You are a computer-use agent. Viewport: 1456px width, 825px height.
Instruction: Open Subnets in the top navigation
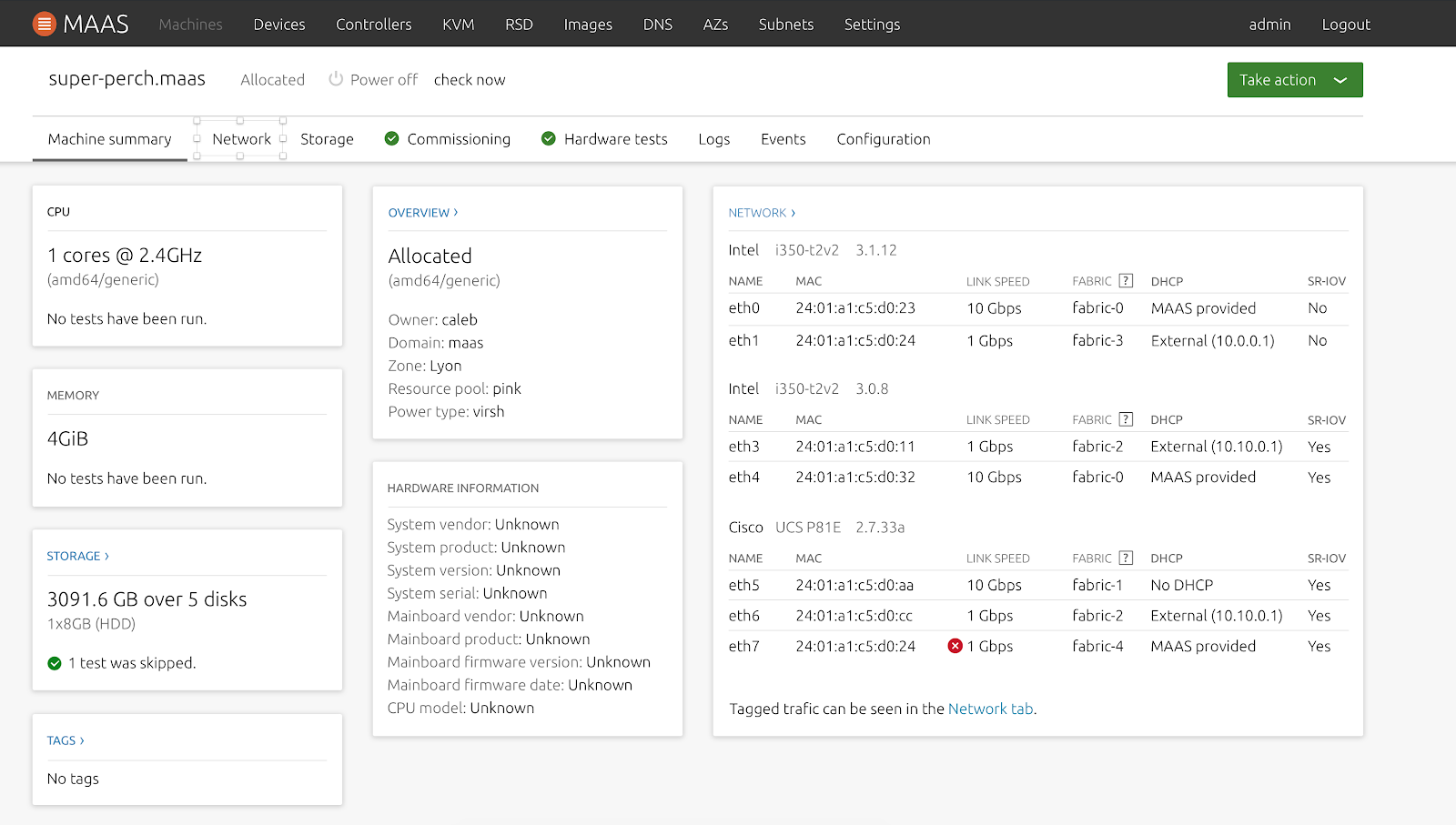tap(785, 25)
